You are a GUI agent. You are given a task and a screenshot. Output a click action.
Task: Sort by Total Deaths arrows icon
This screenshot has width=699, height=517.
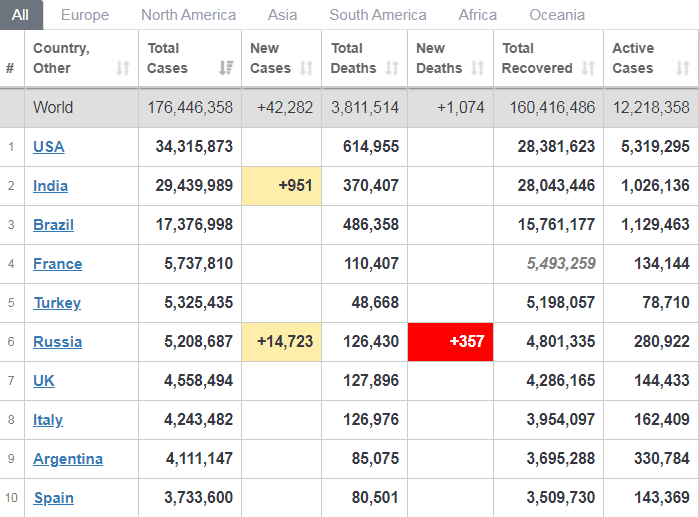(x=392, y=68)
